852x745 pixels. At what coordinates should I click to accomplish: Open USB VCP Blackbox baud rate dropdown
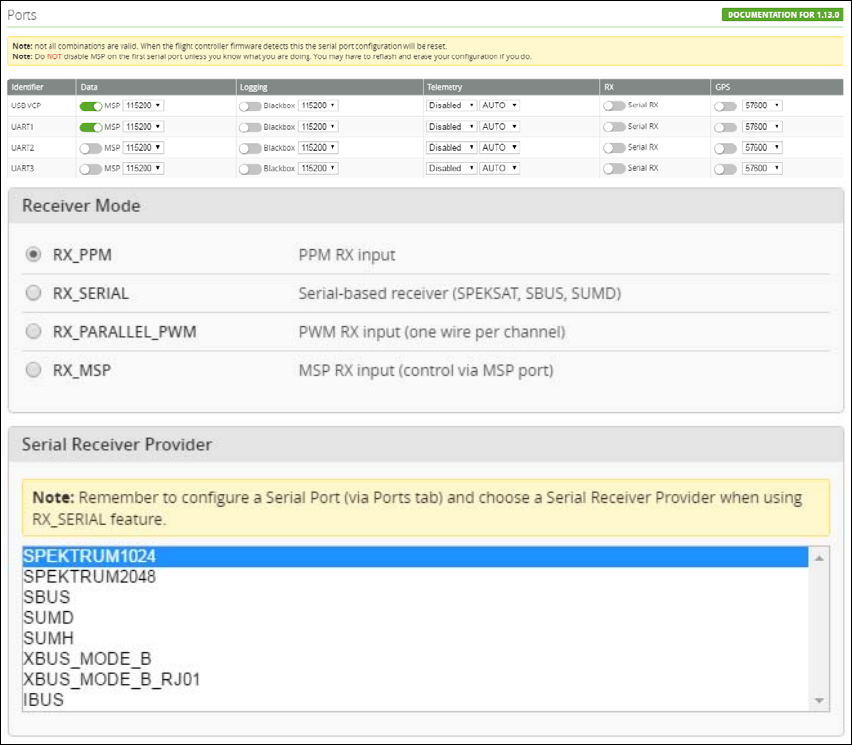(x=318, y=105)
